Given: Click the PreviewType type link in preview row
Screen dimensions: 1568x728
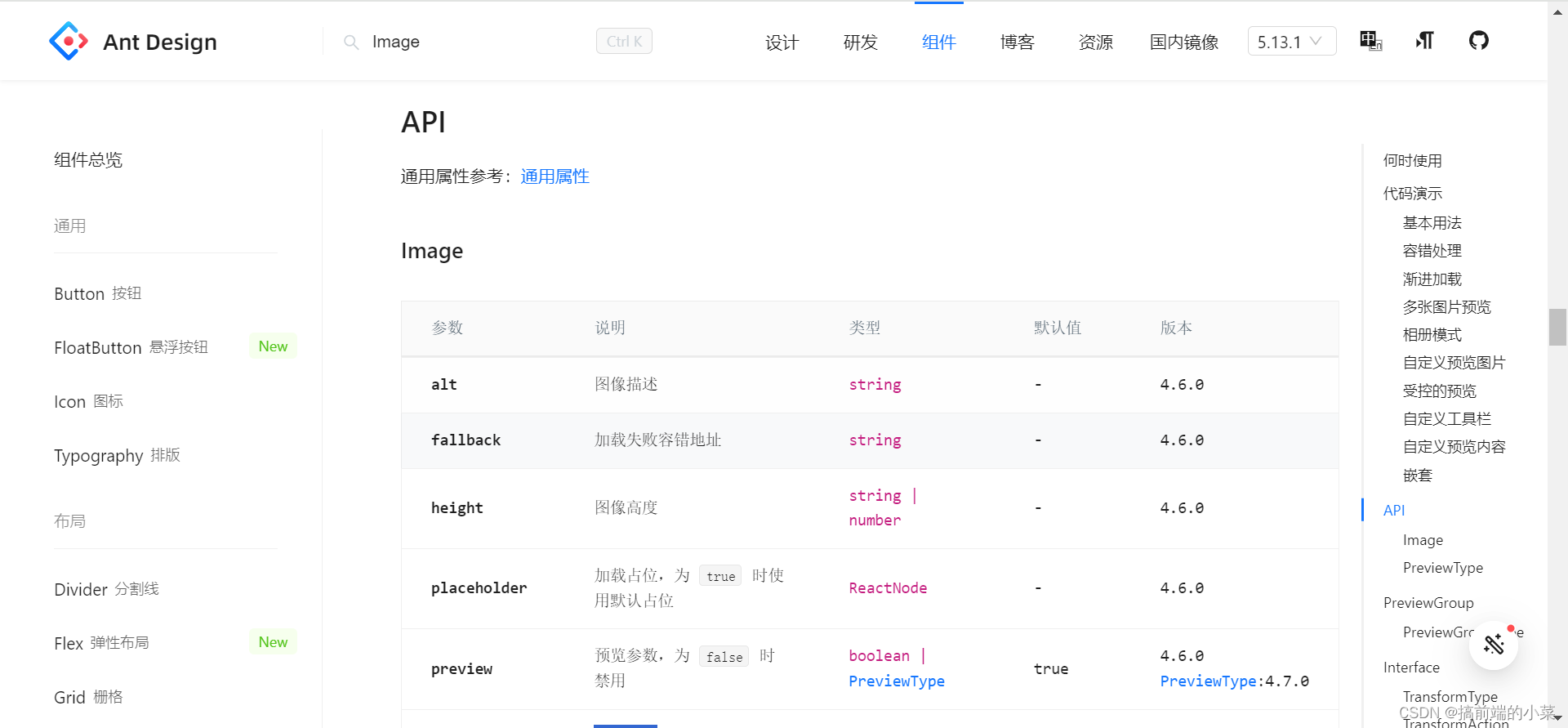Looking at the screenshot, I should [x=897, y=681].
